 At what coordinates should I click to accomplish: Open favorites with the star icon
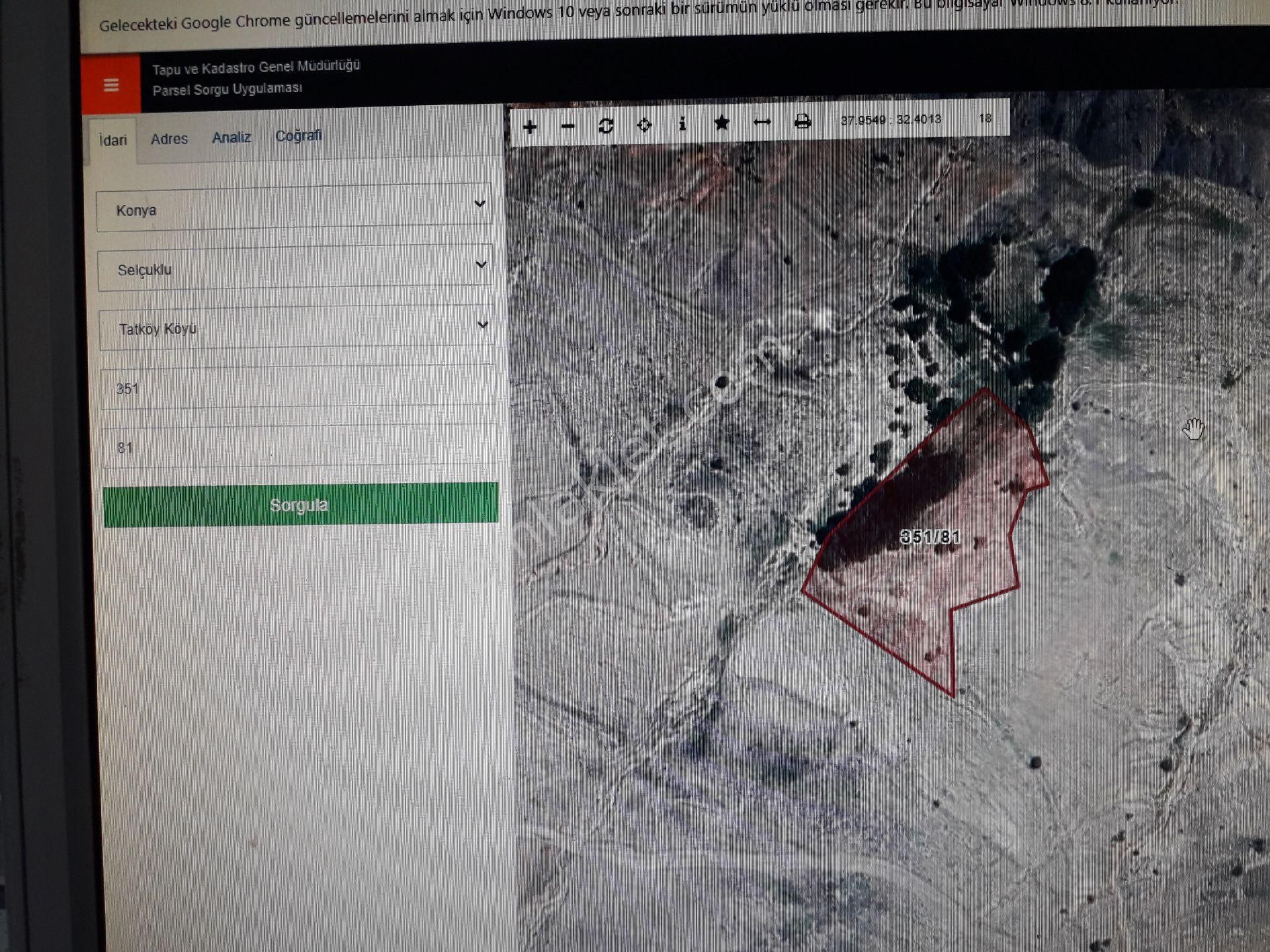click(x=722, y=123)
